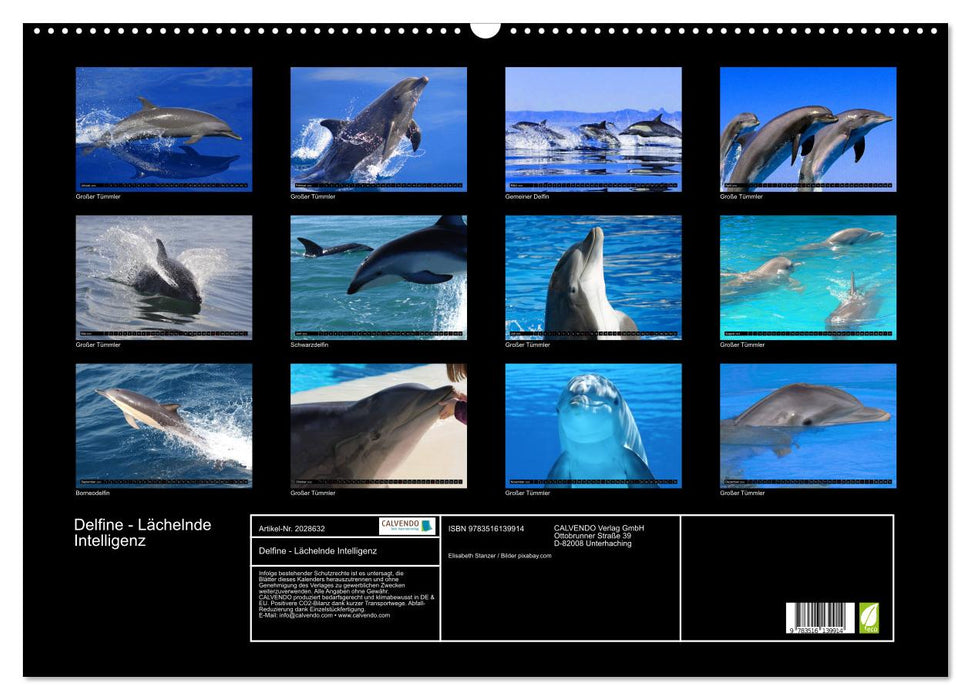
Task: Select the upright dolphin head photo
Action: [593, 277]
